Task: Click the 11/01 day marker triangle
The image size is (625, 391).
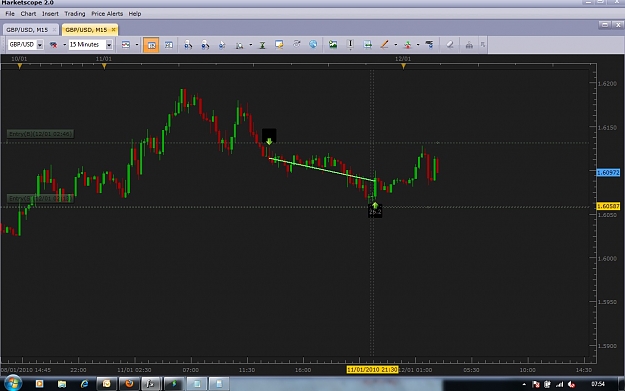Action: (104, 66)
